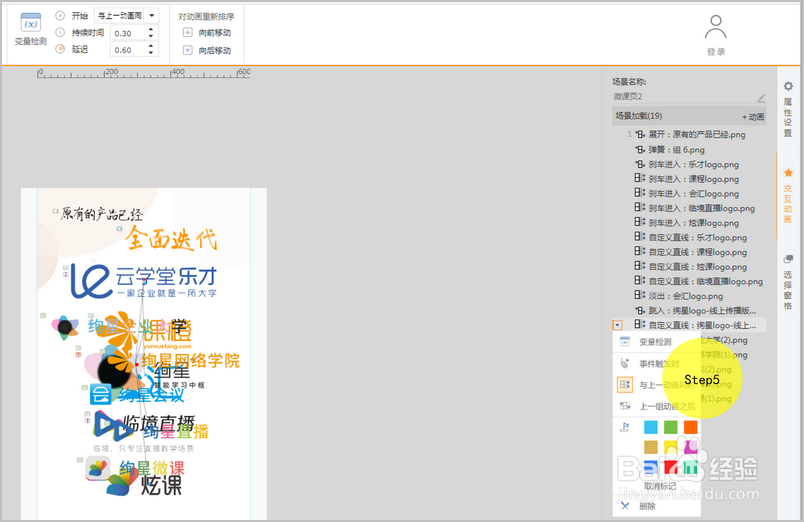This screenshot has height=522, width=804.
Task: Click the 云学堂乐才 logo on the canvas
Action: click(144, 280)
